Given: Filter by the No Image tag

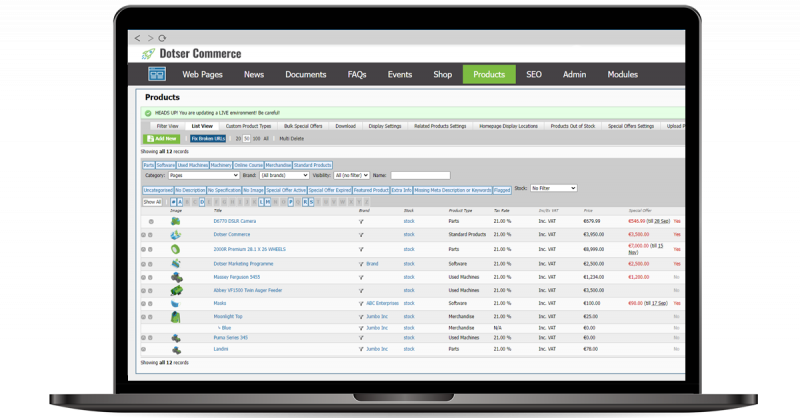Looking at the screenshot, I should [253, 190].
